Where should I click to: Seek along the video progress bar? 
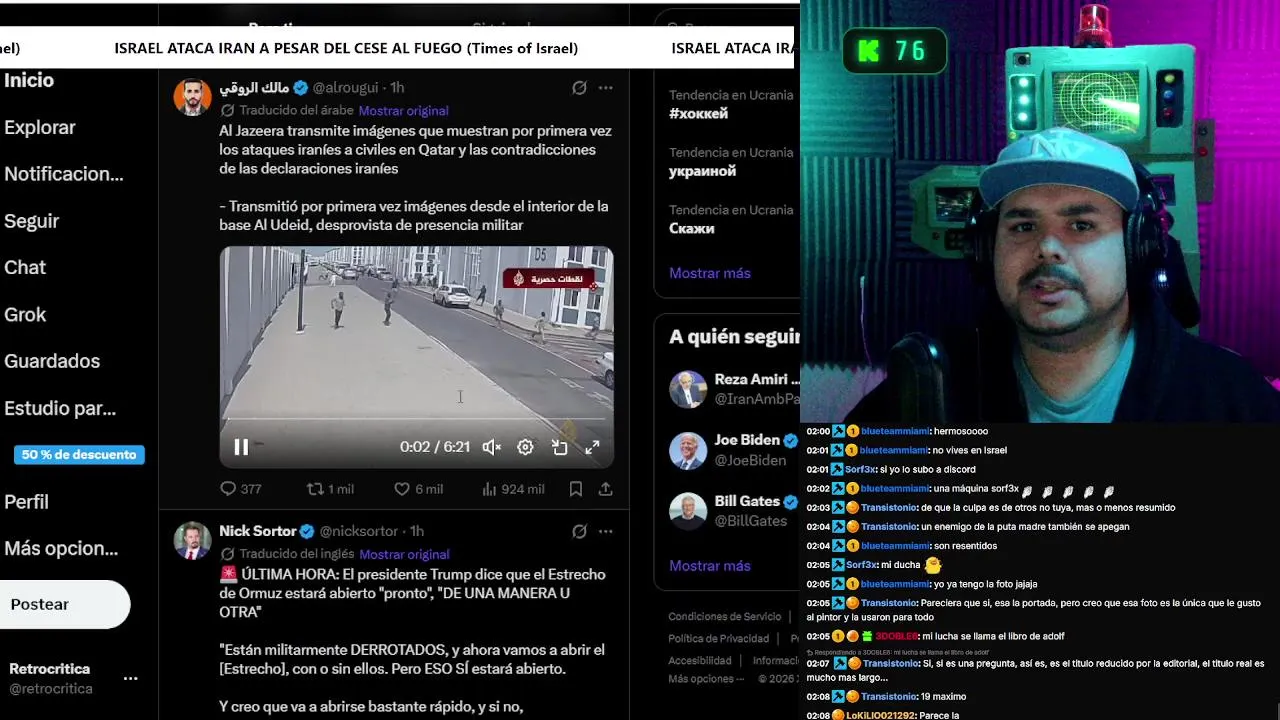point(416,419)
